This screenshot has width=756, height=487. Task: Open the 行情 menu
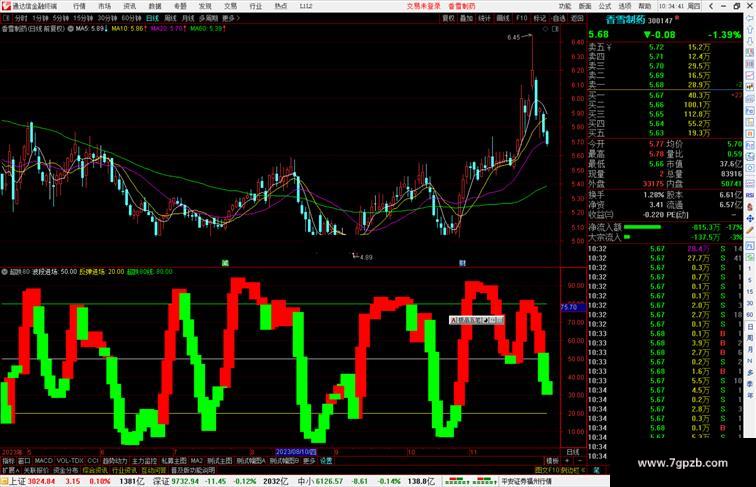click(x=79, y=6)
